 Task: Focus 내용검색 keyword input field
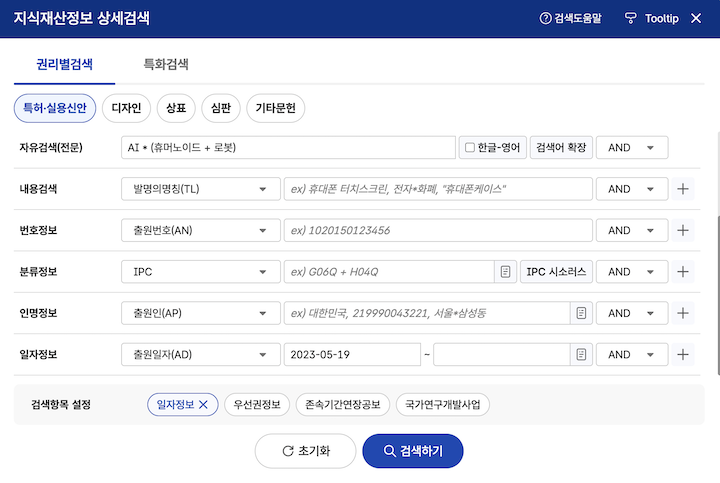[438, 189]
